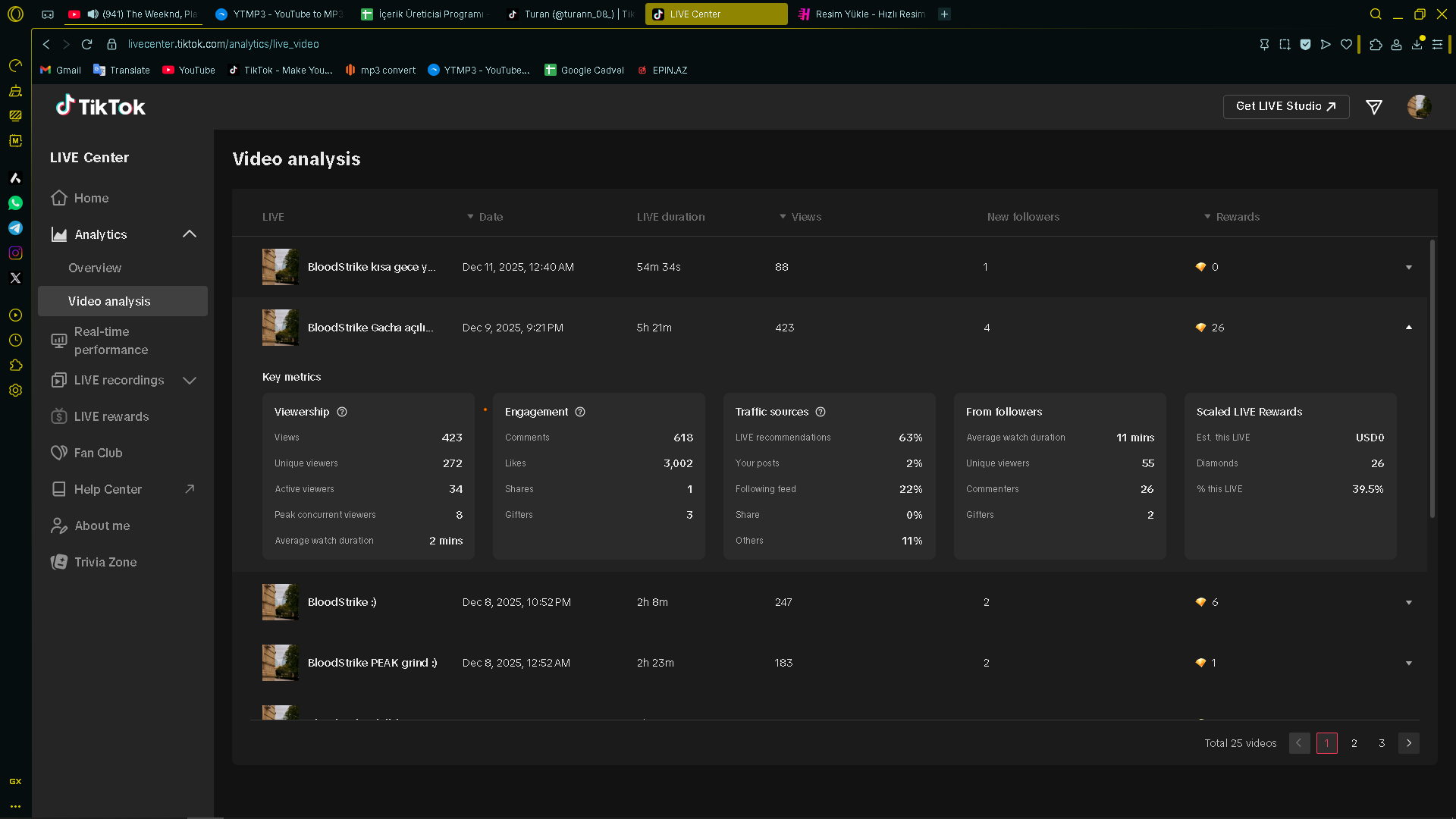Sort the table by Rewards
The height and width of the screenshot is (819, 1456).
(1232, 217)
